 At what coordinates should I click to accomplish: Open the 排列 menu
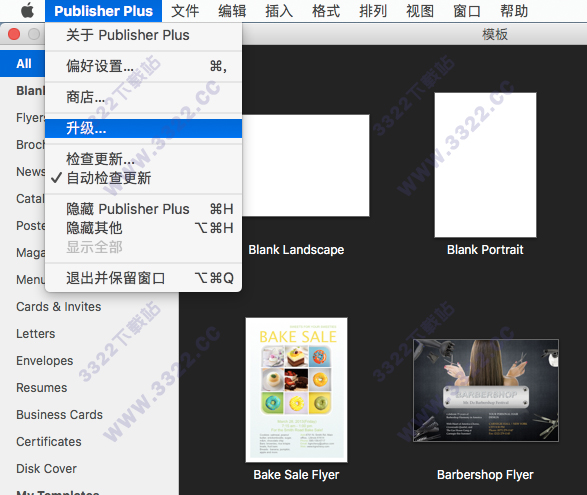coord(373,11)
